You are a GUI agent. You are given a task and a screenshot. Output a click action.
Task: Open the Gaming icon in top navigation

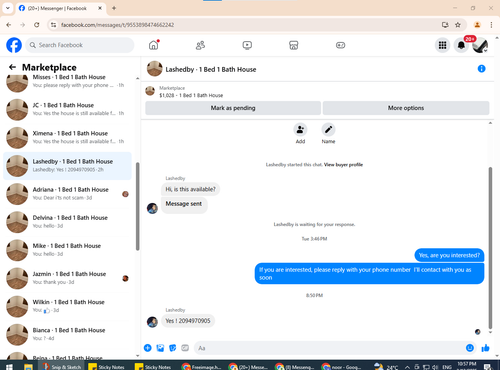pos(340,45)
